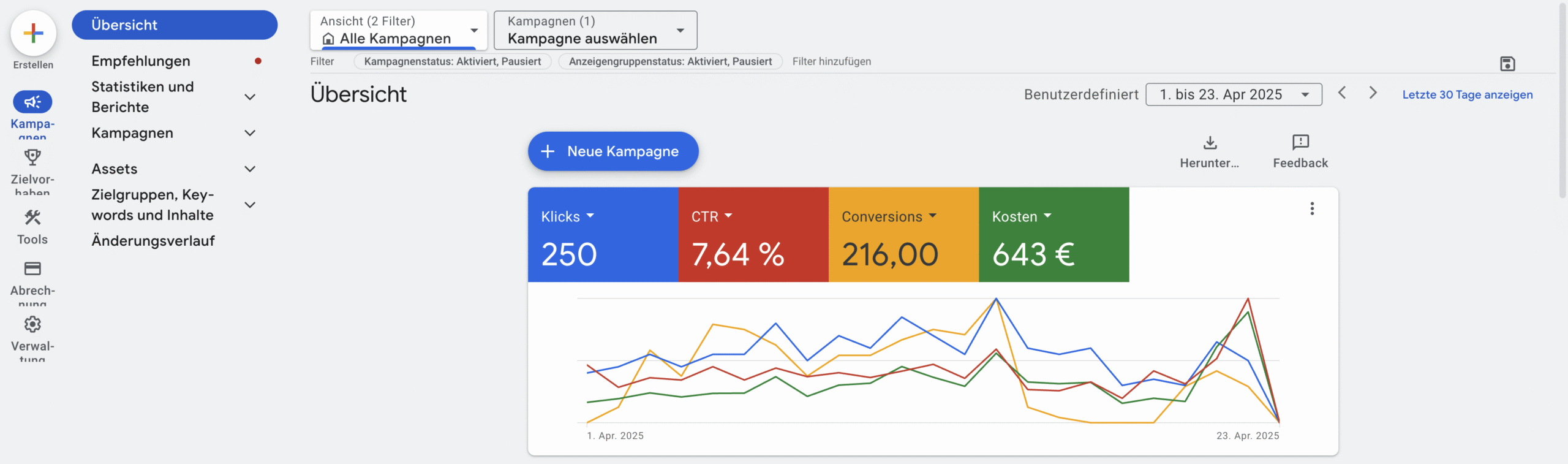Select the green Kosten metric tile
Screen dimensions: 1568x464
pyautogui.click(x=1053, y=235)
